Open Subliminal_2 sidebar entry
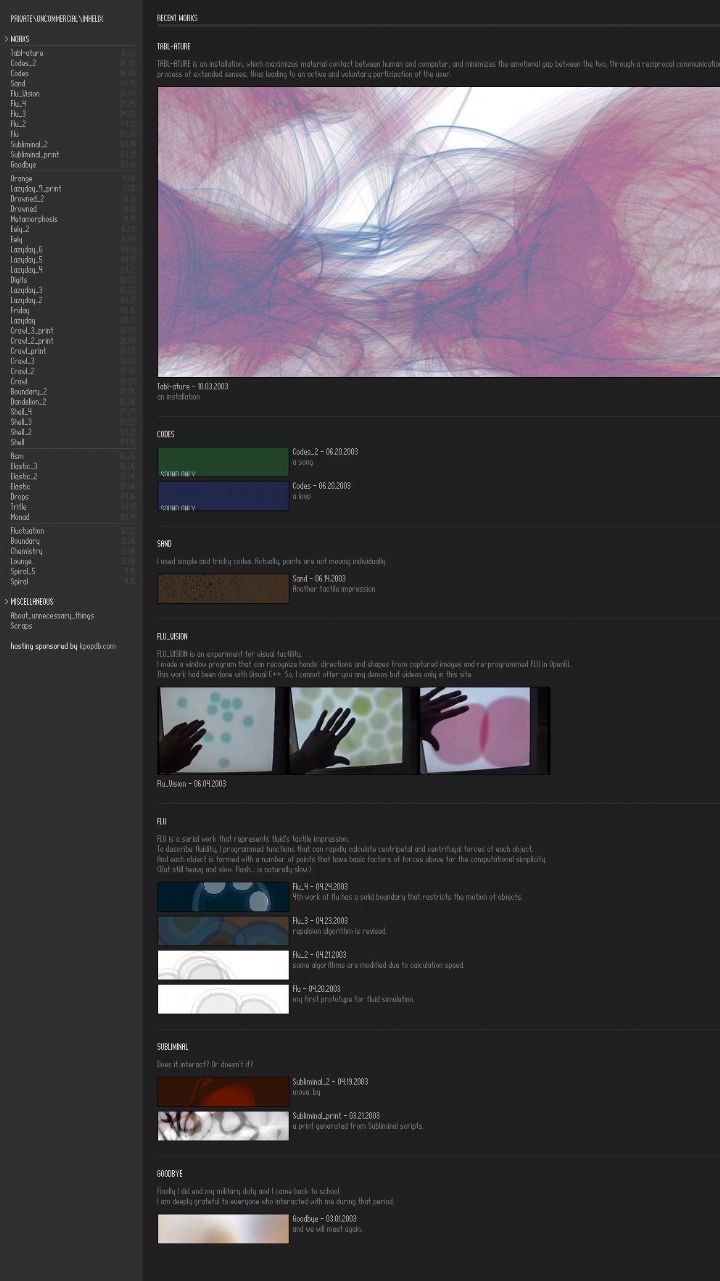Screen dimensions: 720x1281 click(28, 144)
